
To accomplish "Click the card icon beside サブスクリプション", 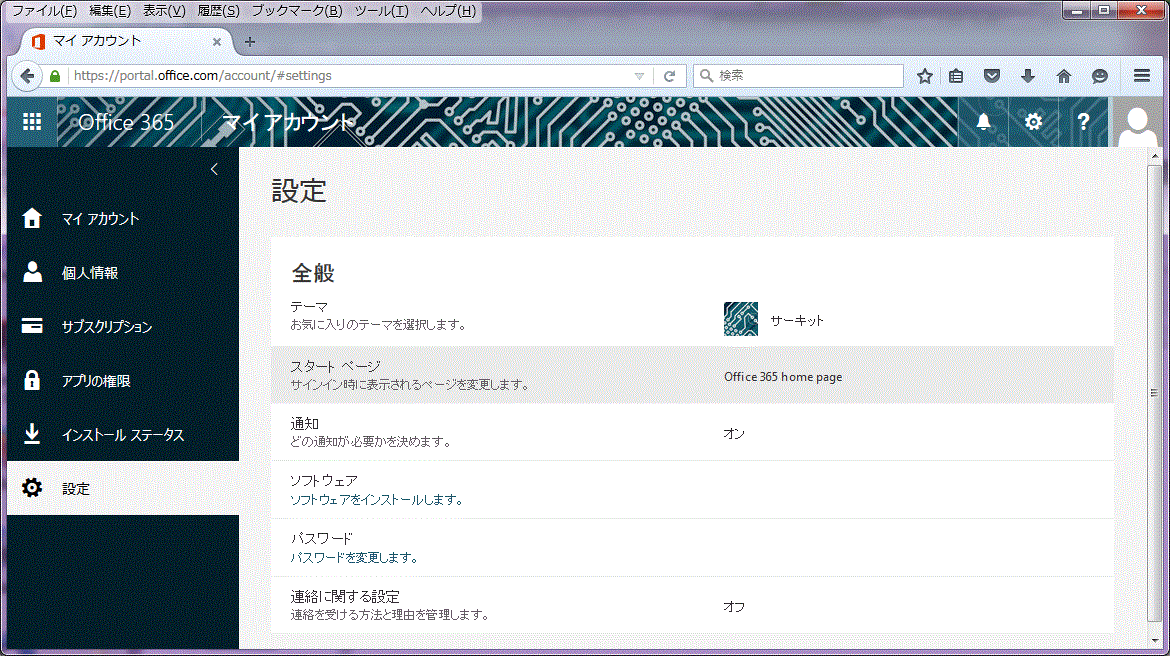I will 32,326.
